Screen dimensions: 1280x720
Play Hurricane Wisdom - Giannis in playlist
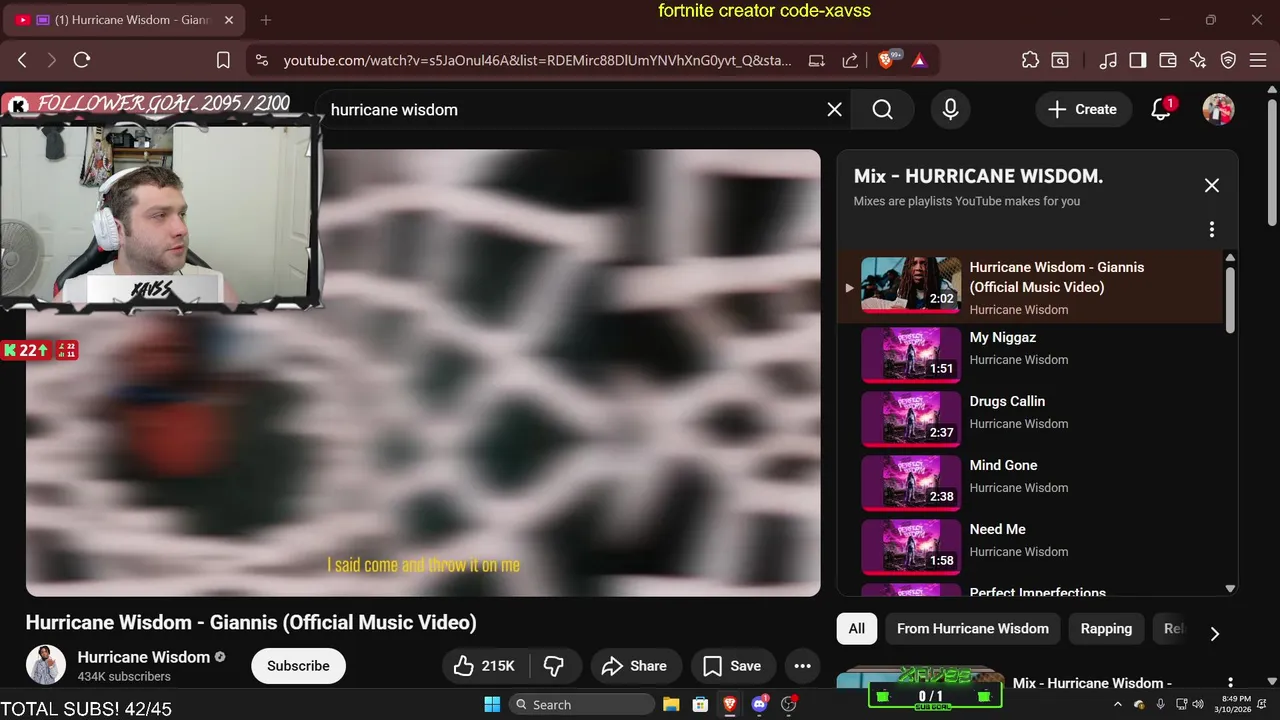click(x=1030, y=288)
